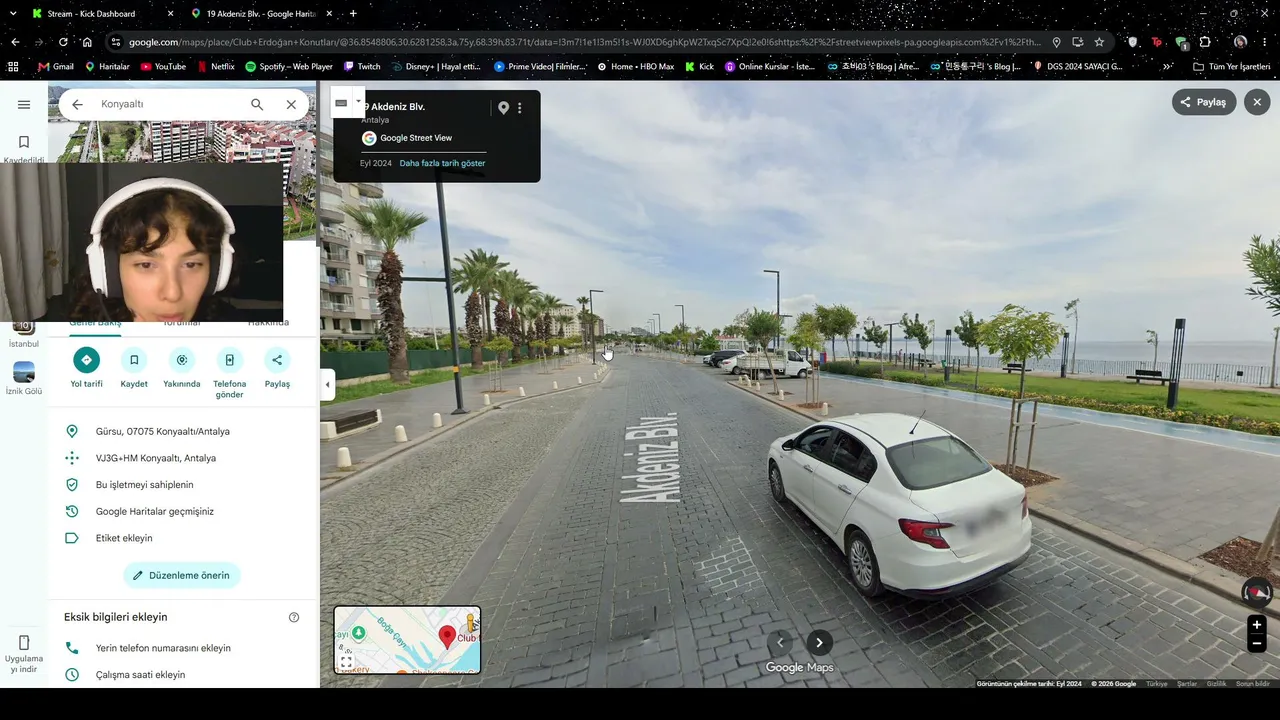This screenshot has width=1280, height=720.
Task: Select the 19 Akdeniz Blv. Google Haritalar tab
Action: pos(262,14)
